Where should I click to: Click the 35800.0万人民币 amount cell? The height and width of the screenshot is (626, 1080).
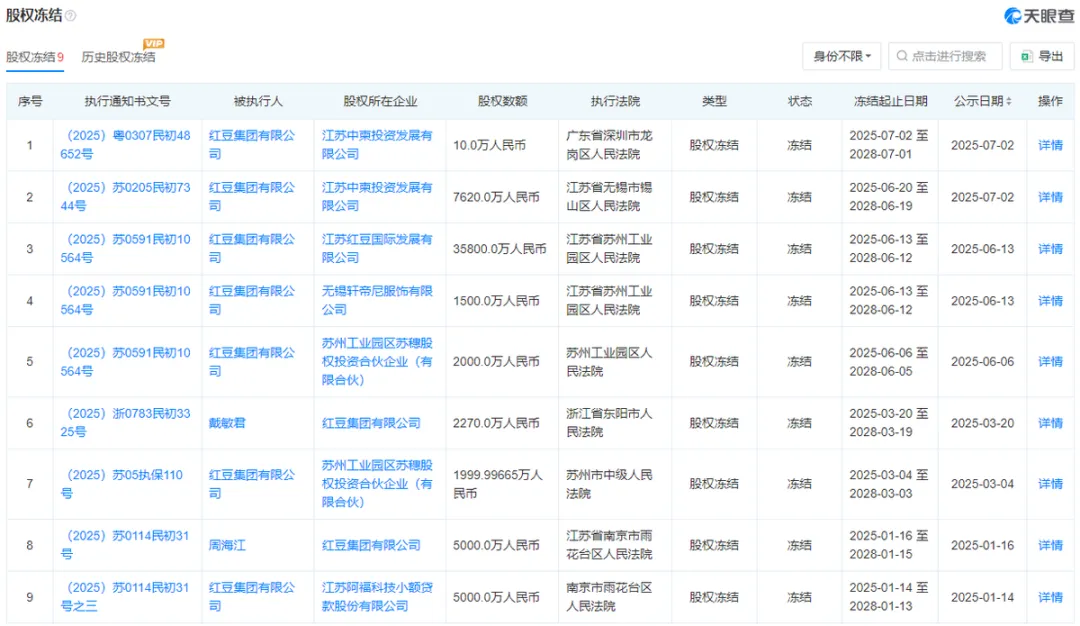click(499, 249)
